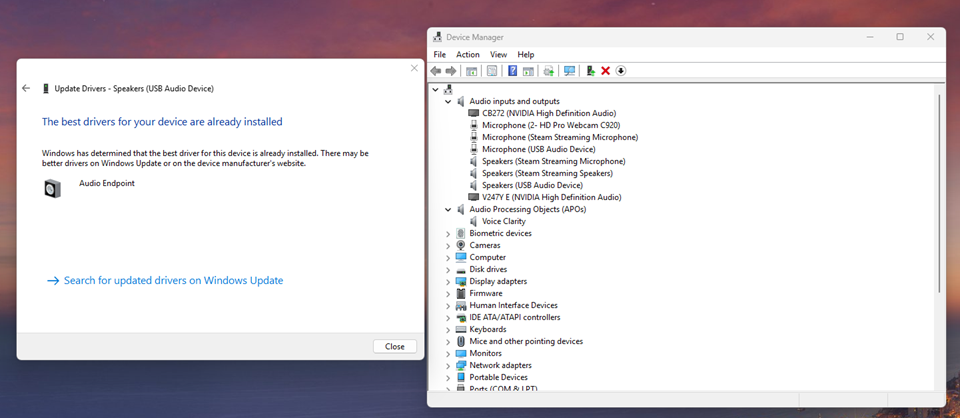Click the Cameras category icon
This screenshot has height=418, width=960.
[461, 245]
